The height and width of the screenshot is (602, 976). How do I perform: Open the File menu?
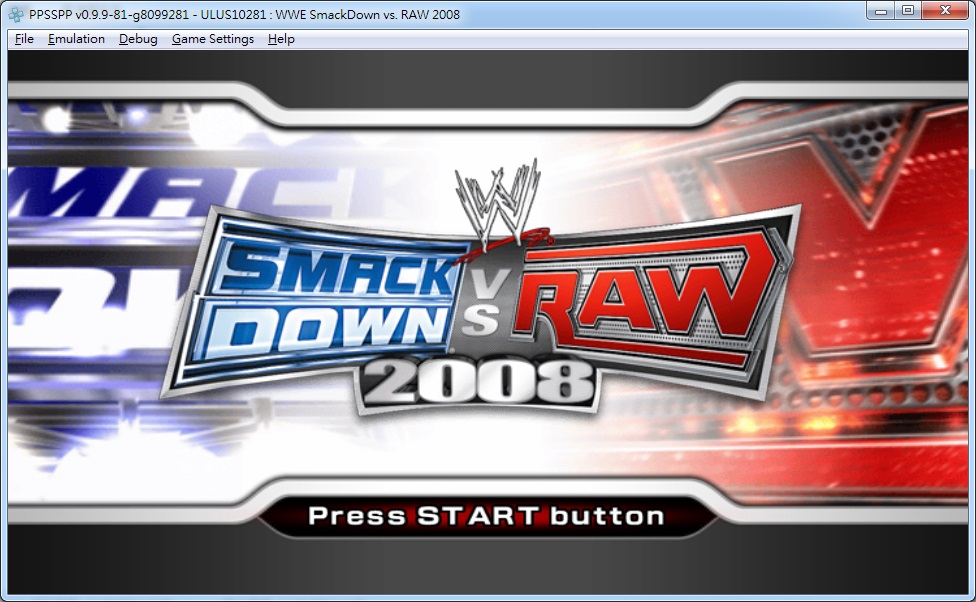pyautogui.click(x=24, y=39)
